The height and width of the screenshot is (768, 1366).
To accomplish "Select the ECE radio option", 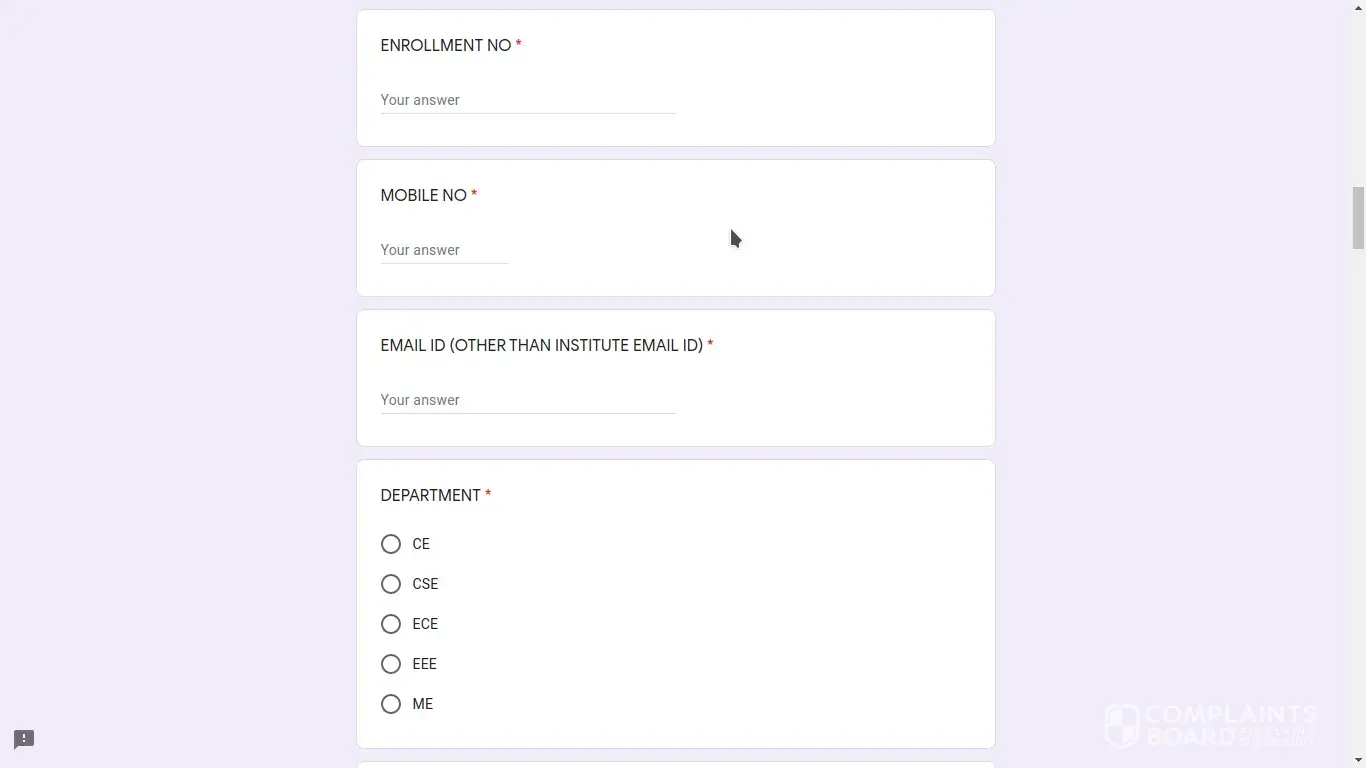I will [x=391, y=624].
